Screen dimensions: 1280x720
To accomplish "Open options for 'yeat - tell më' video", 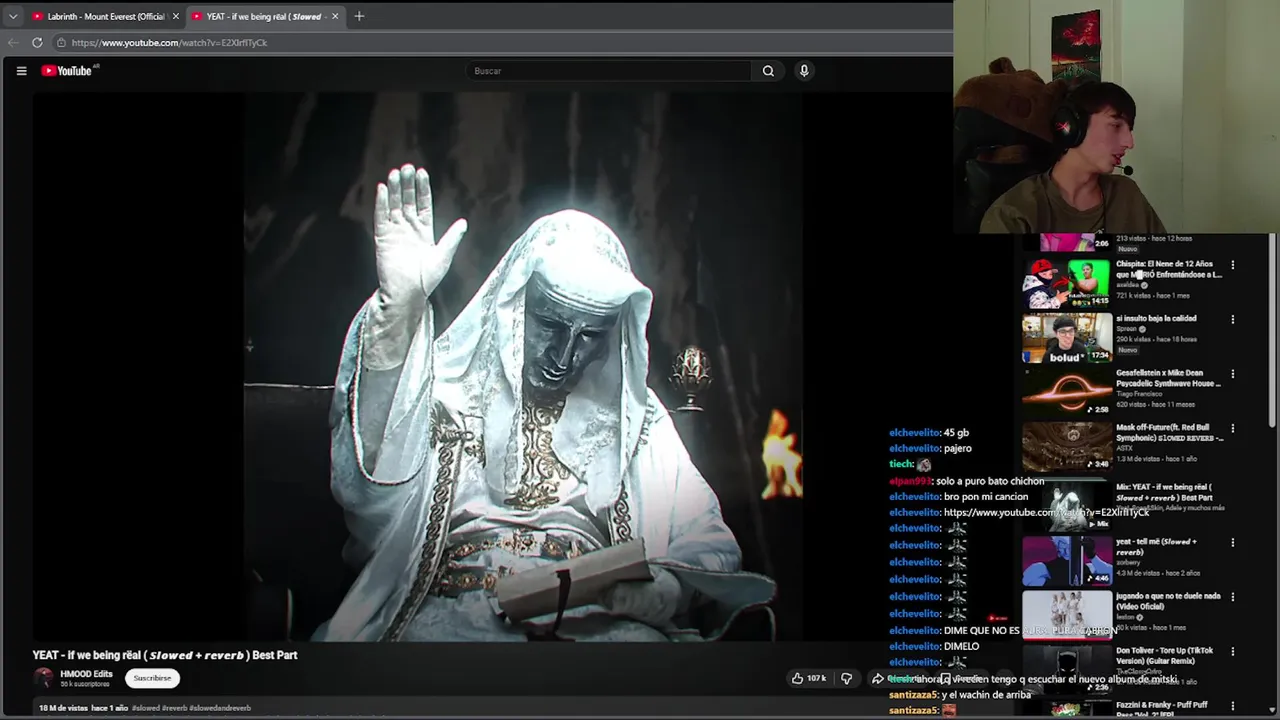I will coord(1232,542).
